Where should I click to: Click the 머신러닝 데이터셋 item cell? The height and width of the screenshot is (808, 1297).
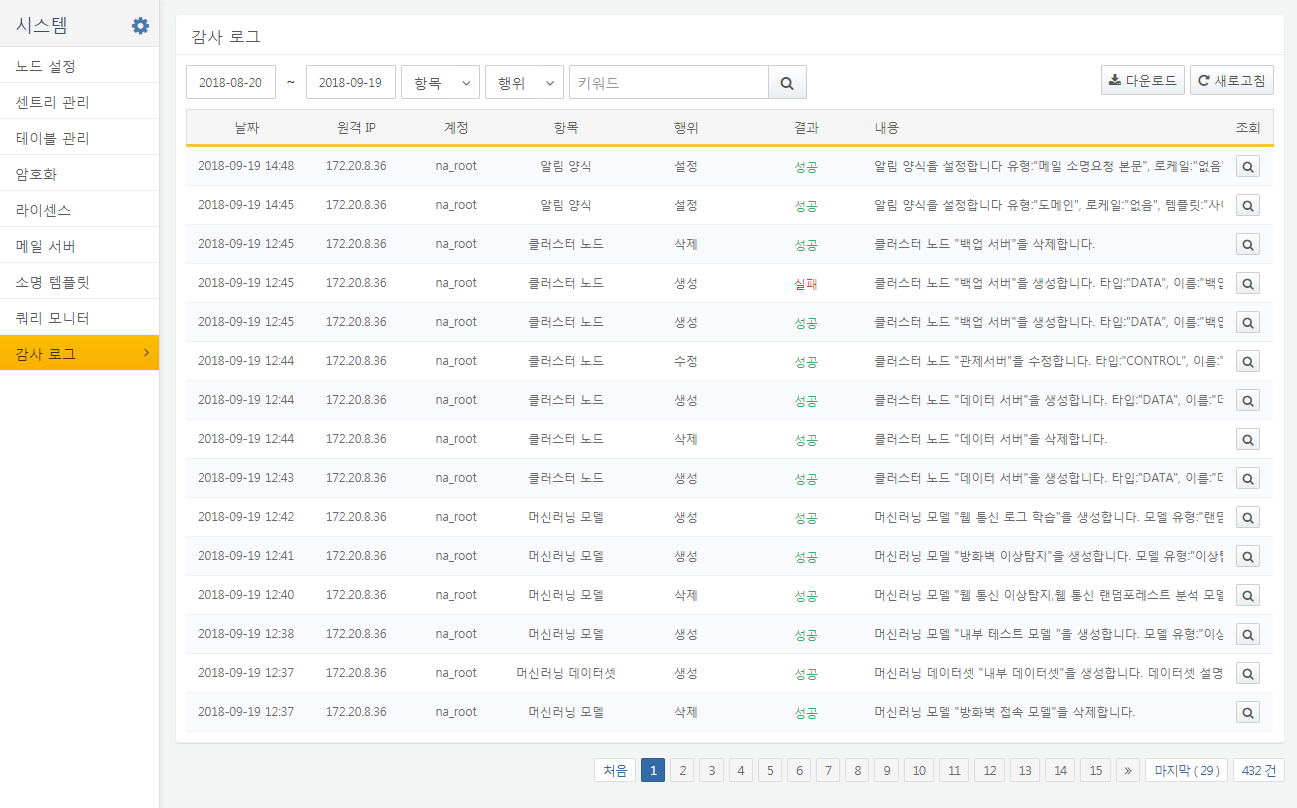(566, 673)
